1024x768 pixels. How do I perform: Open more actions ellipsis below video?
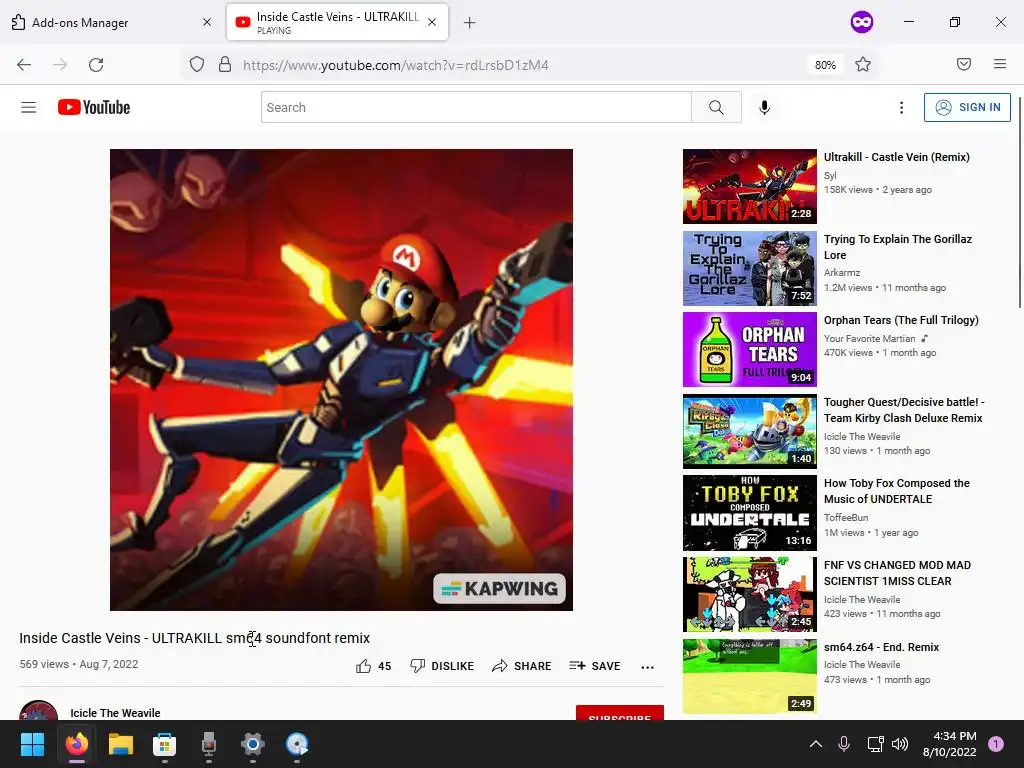coord(647,667)
